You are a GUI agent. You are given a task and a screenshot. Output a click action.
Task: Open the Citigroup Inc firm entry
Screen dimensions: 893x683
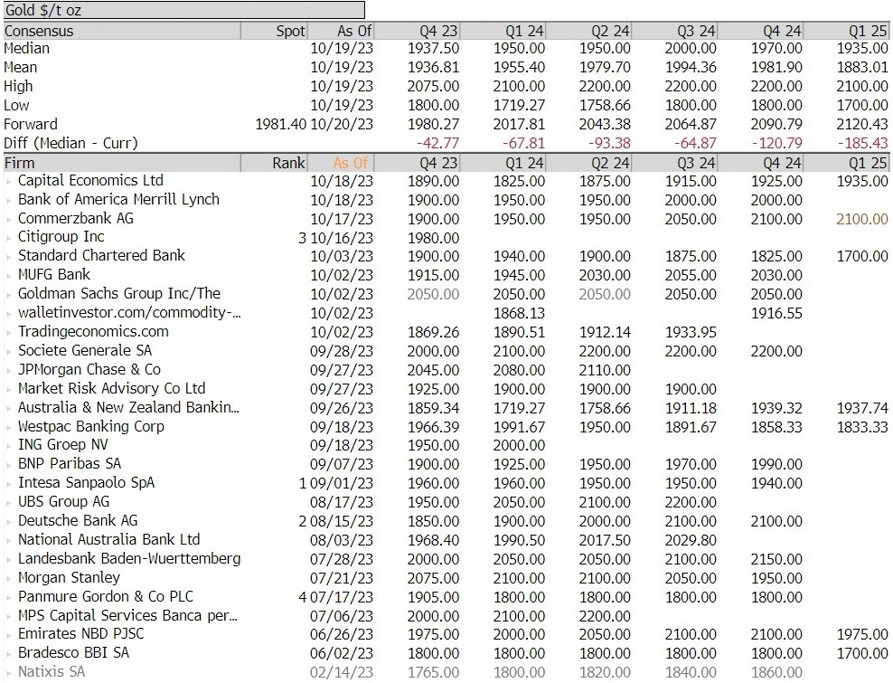[61, 237]
